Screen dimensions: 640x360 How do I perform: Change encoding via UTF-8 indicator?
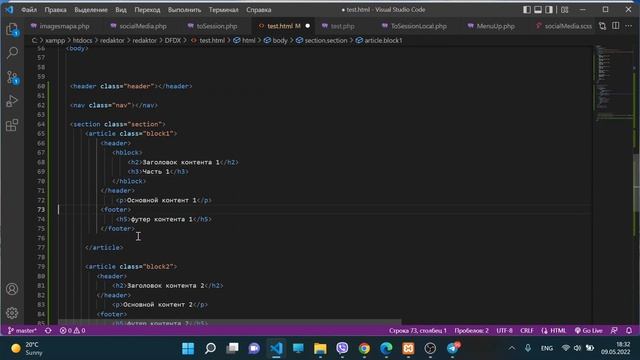coord(504,331)
